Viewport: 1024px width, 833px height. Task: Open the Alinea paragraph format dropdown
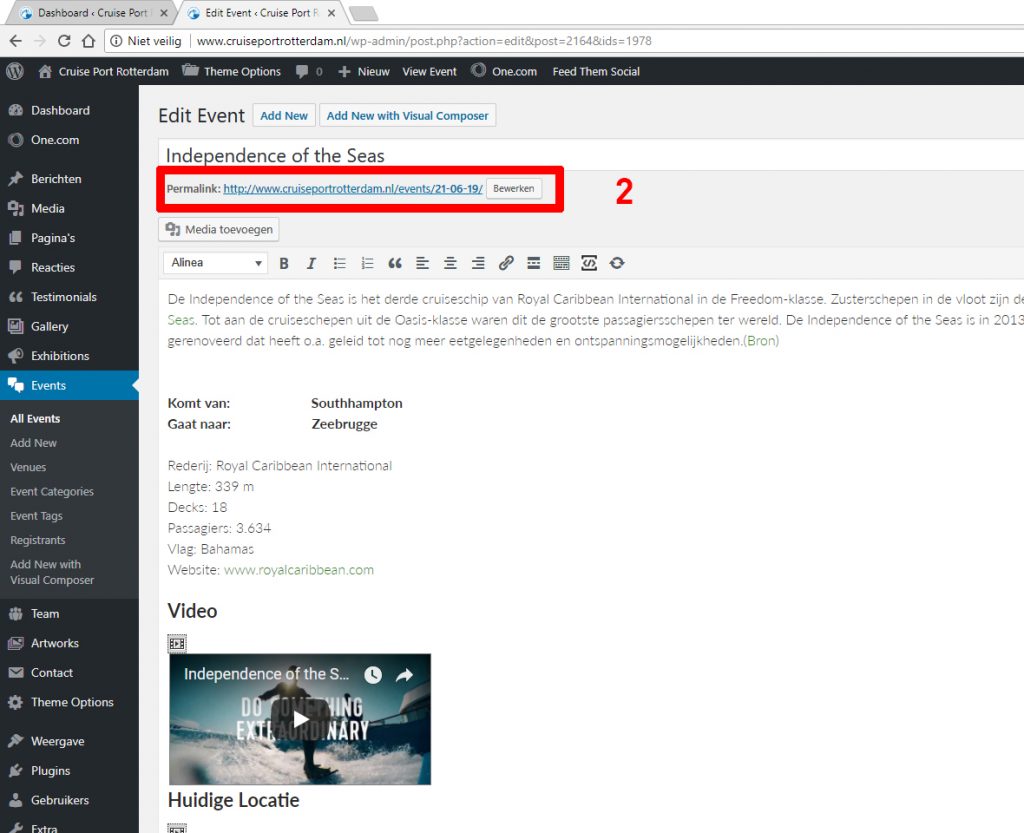pos(216,262)
